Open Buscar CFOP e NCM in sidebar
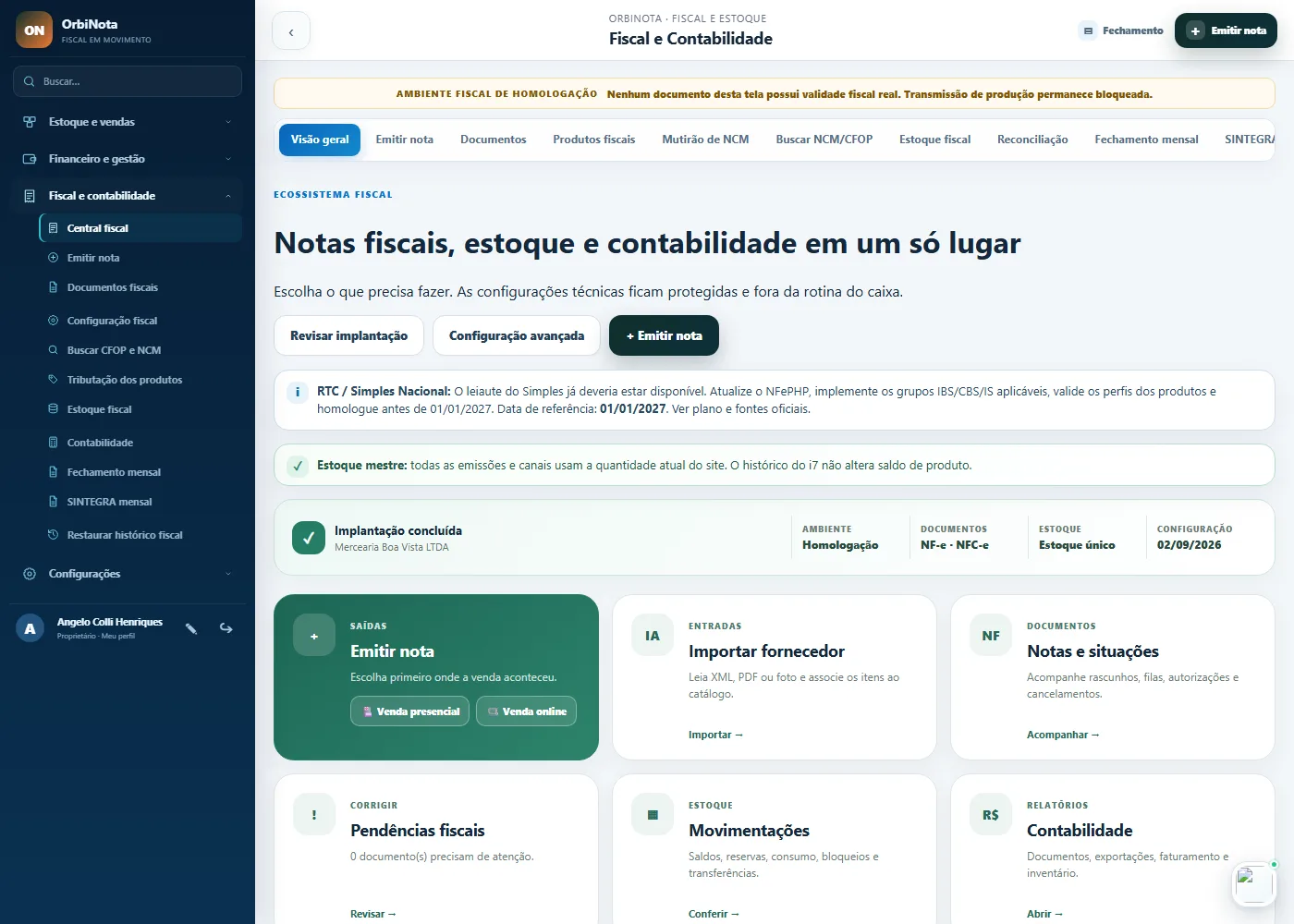The image size is (1294, 924). click(140, 350)
